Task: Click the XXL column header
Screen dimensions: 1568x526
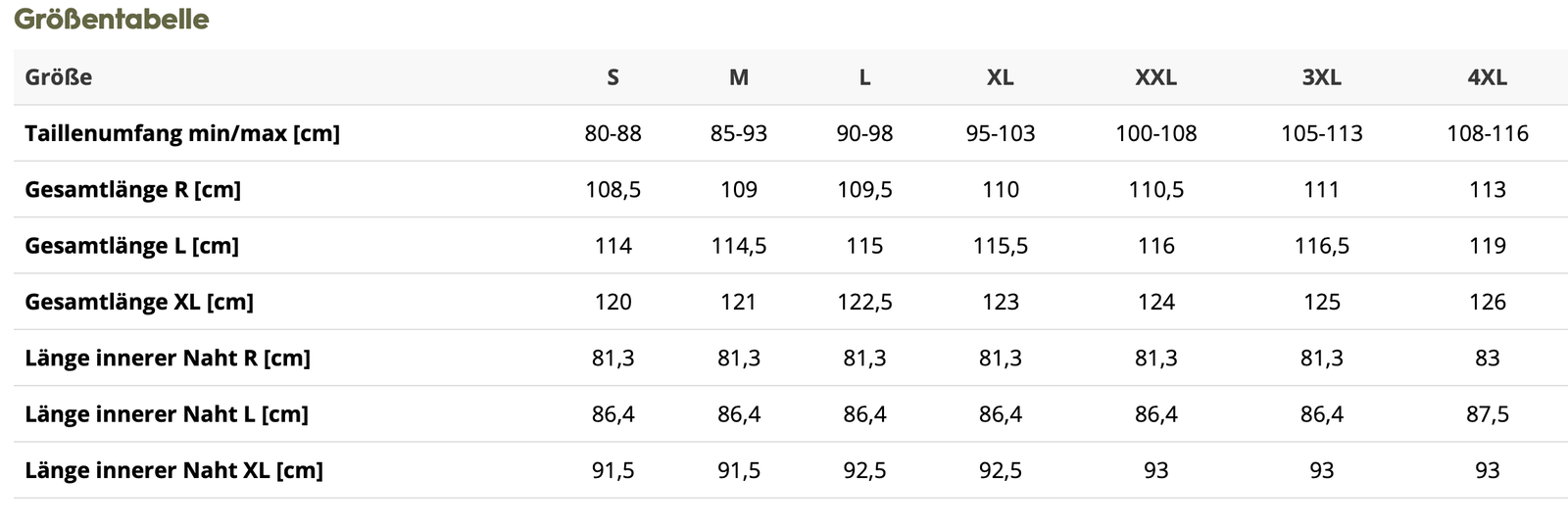Action: [1155, 77]
